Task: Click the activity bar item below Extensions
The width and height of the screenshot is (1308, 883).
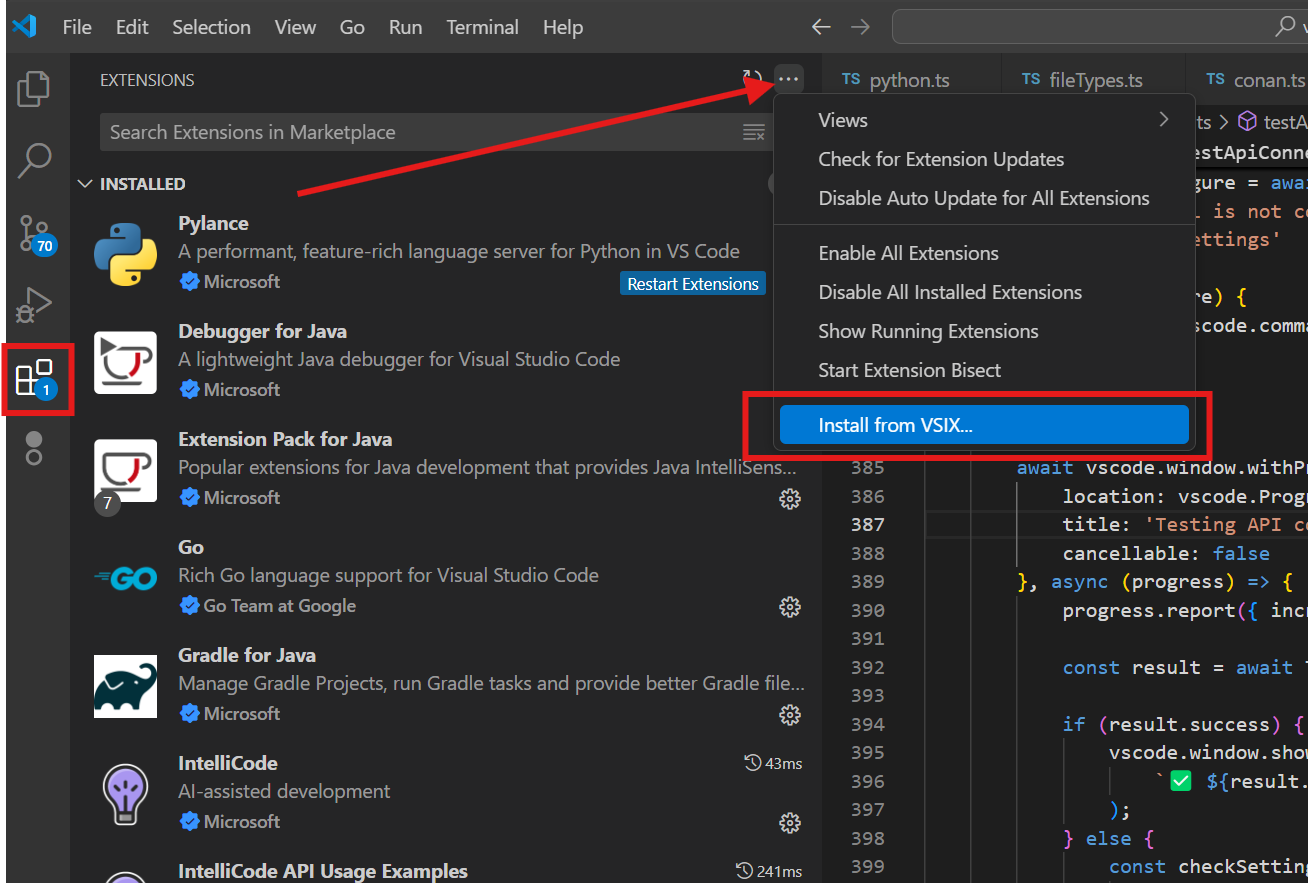Action: click(x=34, y=450)
